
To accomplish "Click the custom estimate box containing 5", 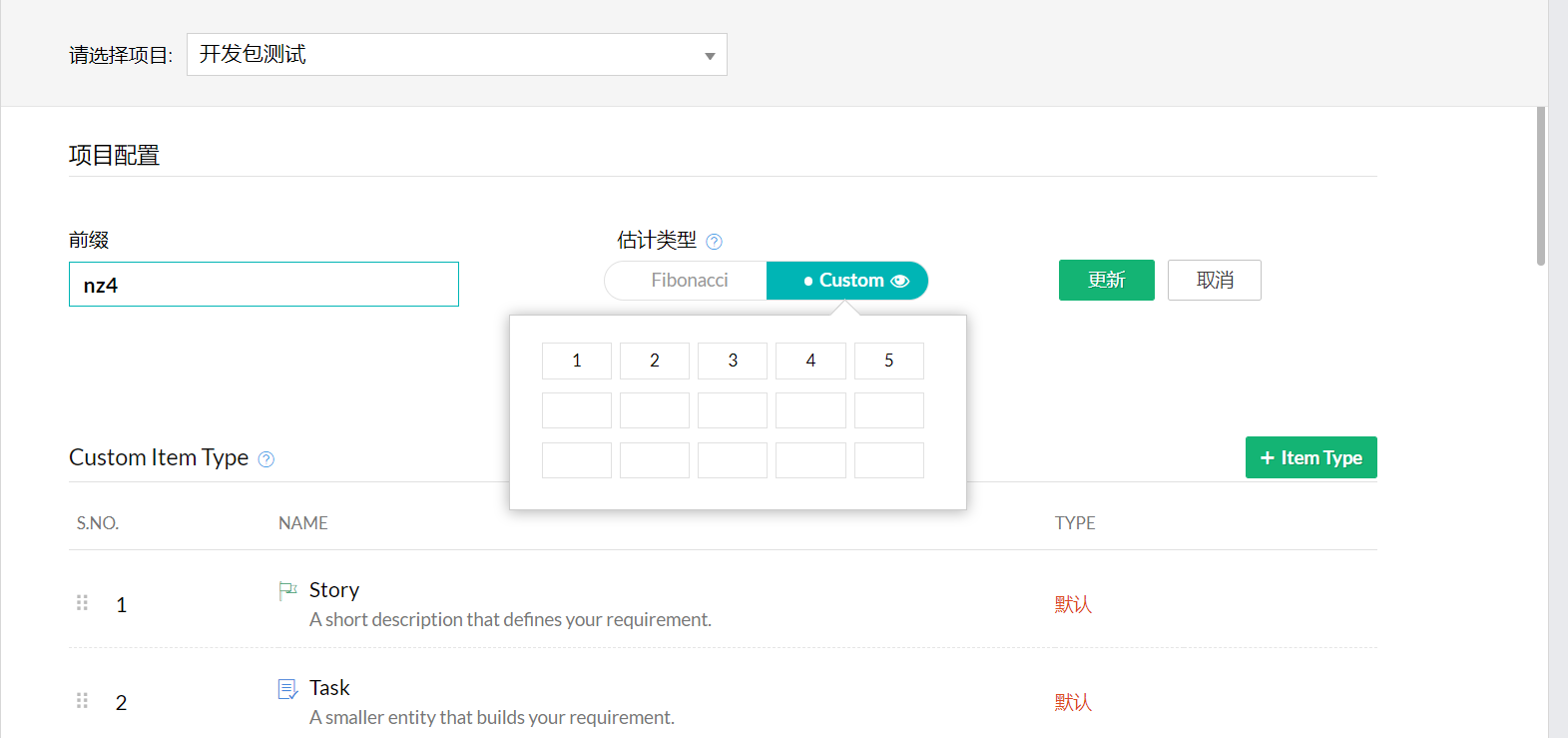I will click(x=888, y=361).
